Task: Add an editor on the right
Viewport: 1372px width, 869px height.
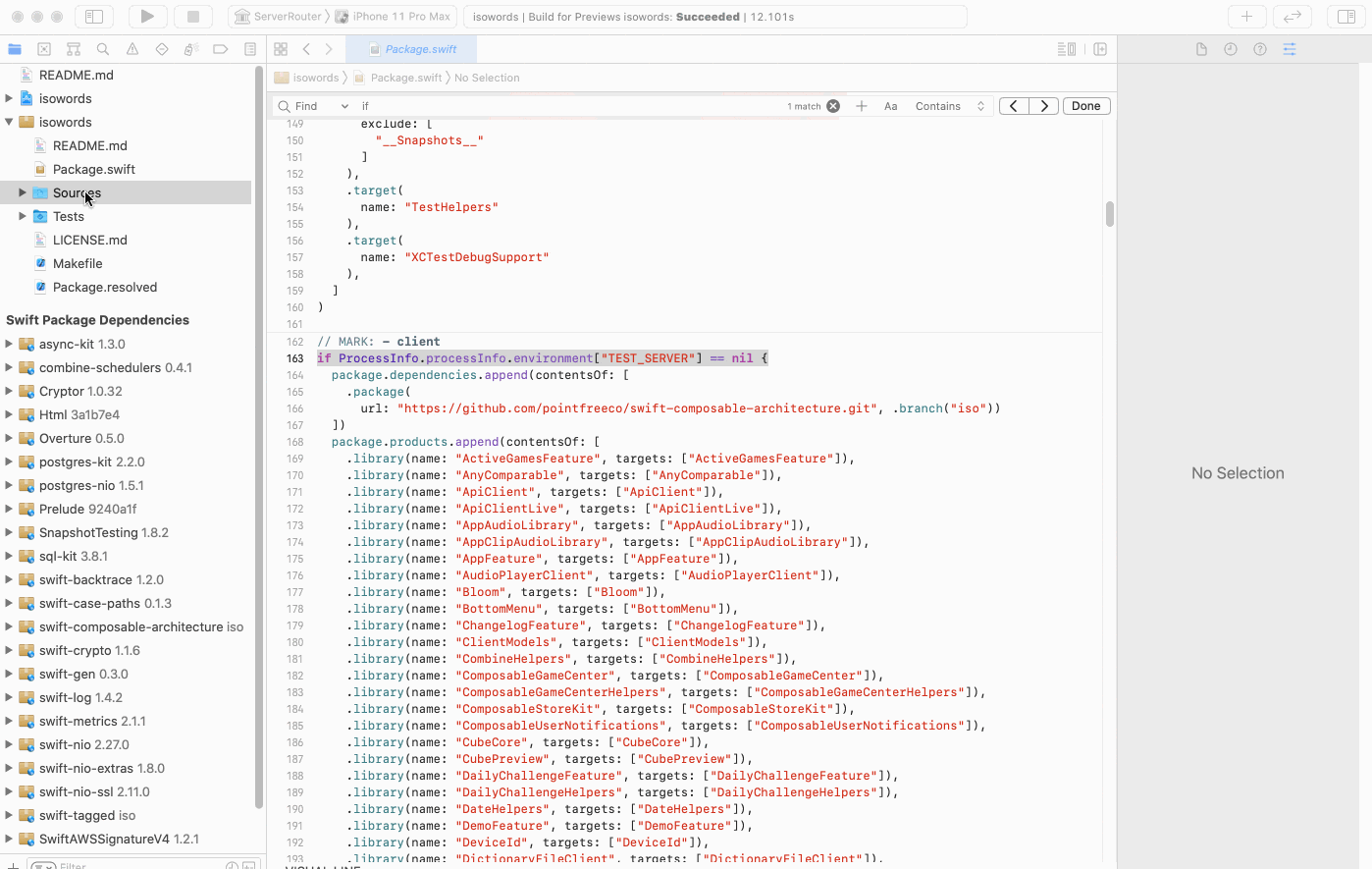Action: [1100, 49]
